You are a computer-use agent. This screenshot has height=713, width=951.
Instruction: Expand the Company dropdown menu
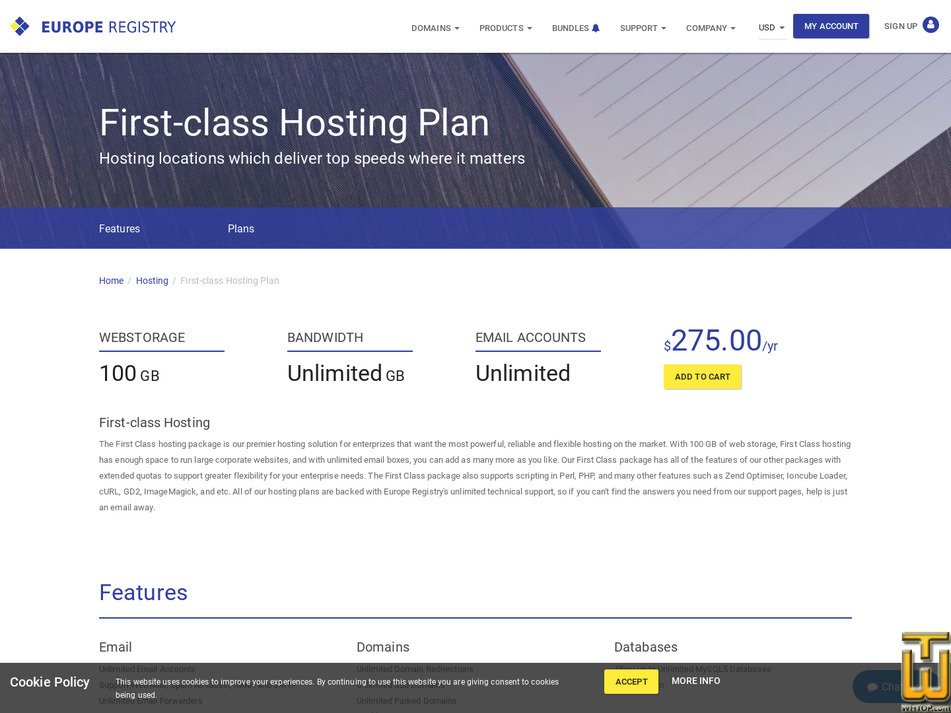(710, 28)
